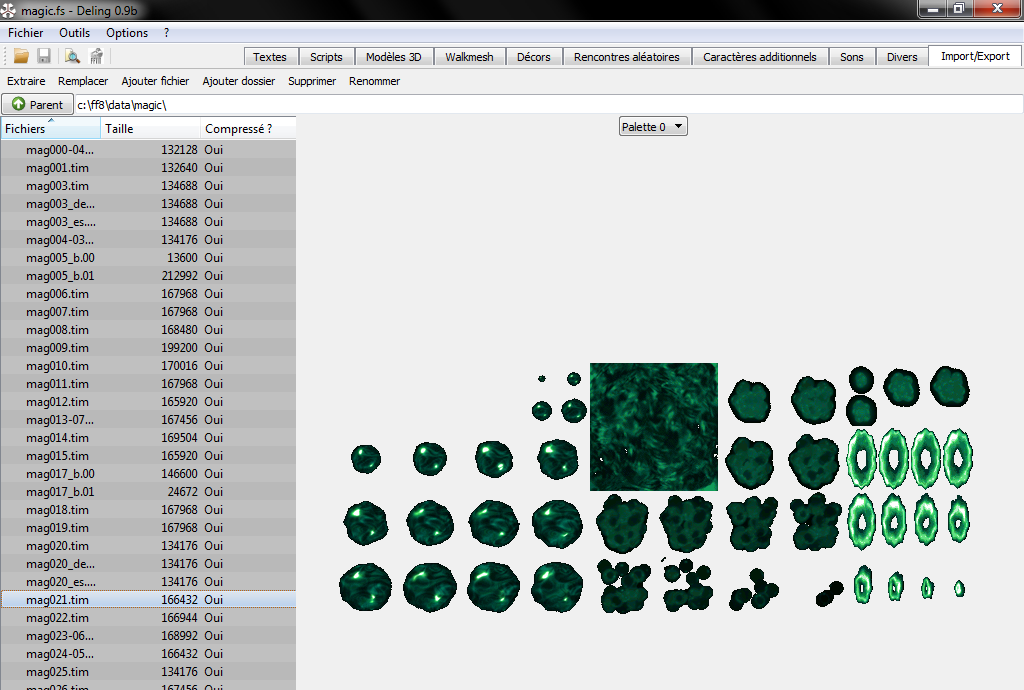Select file mag005_b.01

[148, 275]
